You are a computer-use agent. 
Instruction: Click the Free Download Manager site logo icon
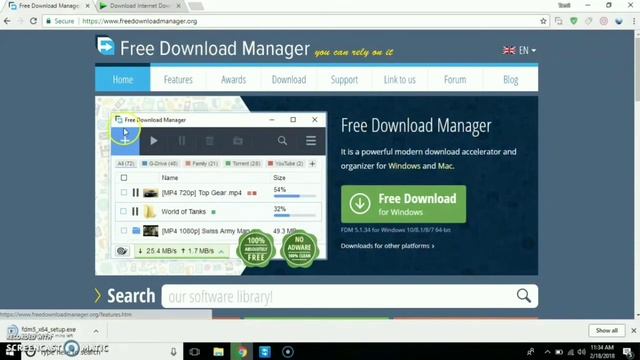(105, 46)
